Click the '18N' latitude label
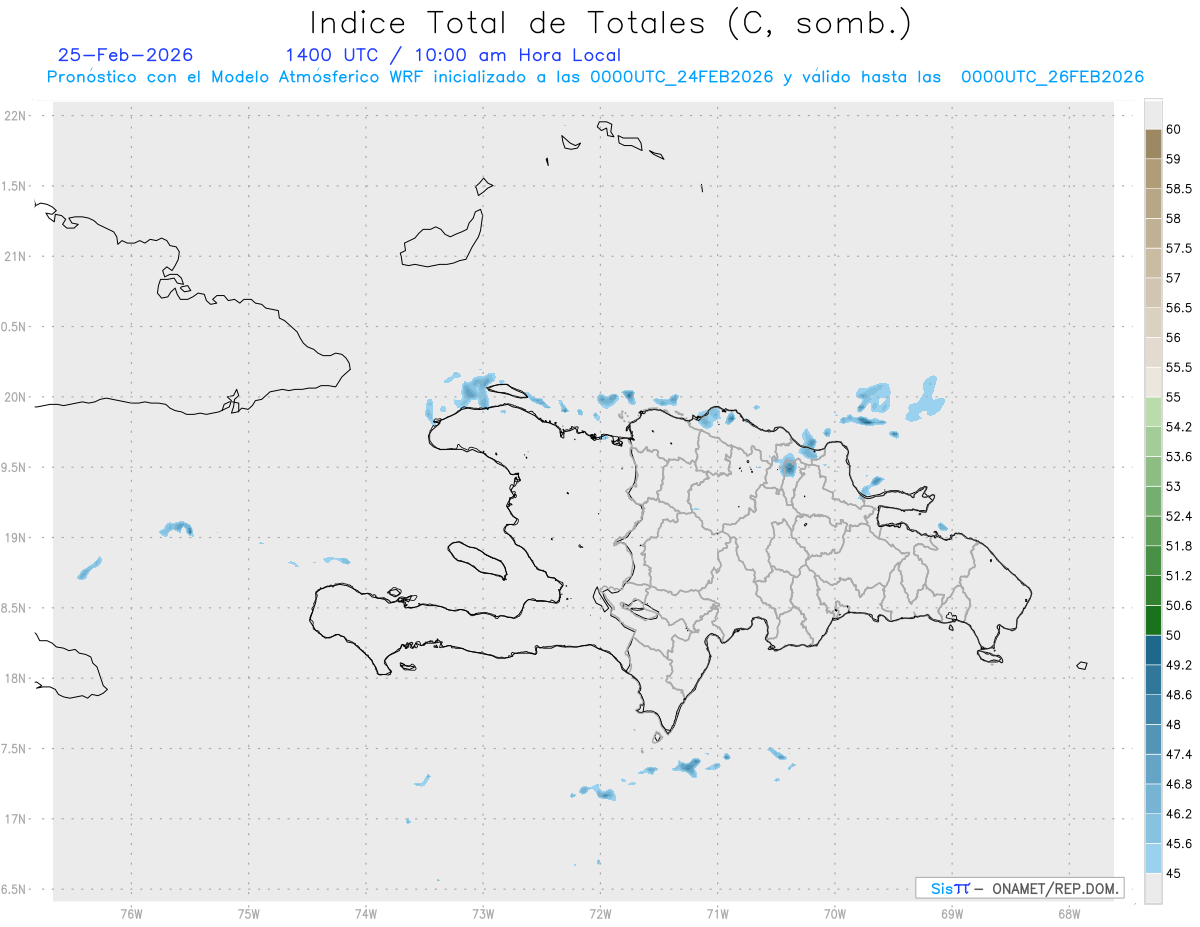Viewport: 1200px width, 927px height. point(15,679)
